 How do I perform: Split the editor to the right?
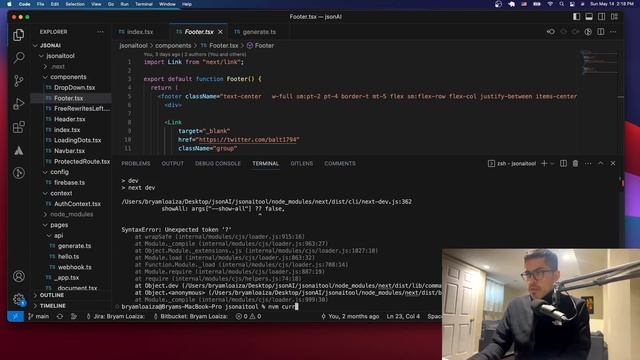click(601, 32)
